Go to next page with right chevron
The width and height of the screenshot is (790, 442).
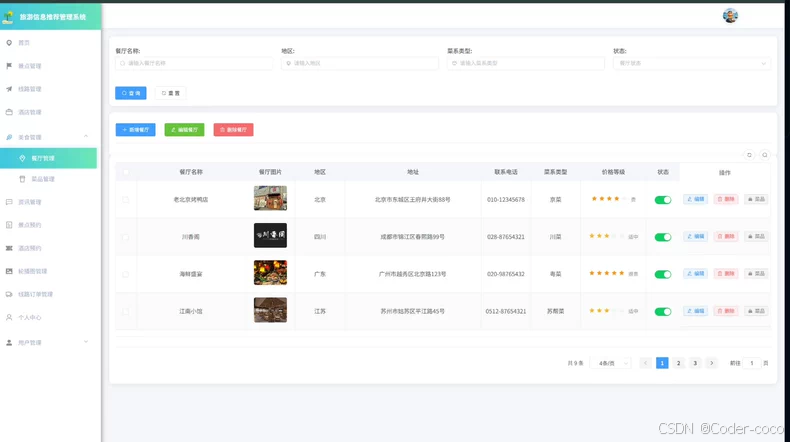coord(711,363)
